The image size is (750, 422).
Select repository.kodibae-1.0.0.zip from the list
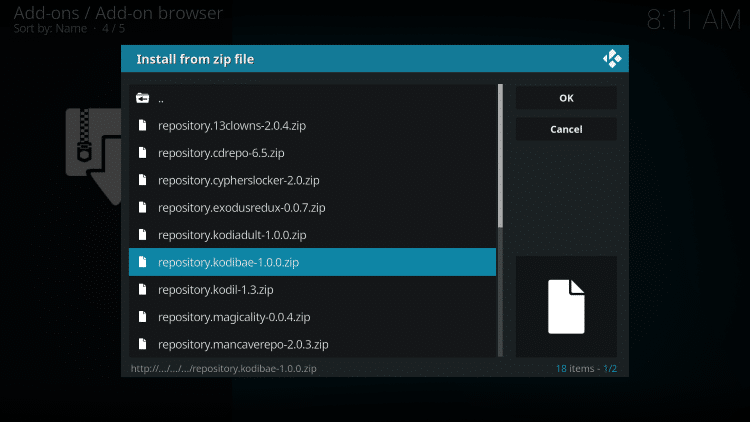click(x=228, y=262)
